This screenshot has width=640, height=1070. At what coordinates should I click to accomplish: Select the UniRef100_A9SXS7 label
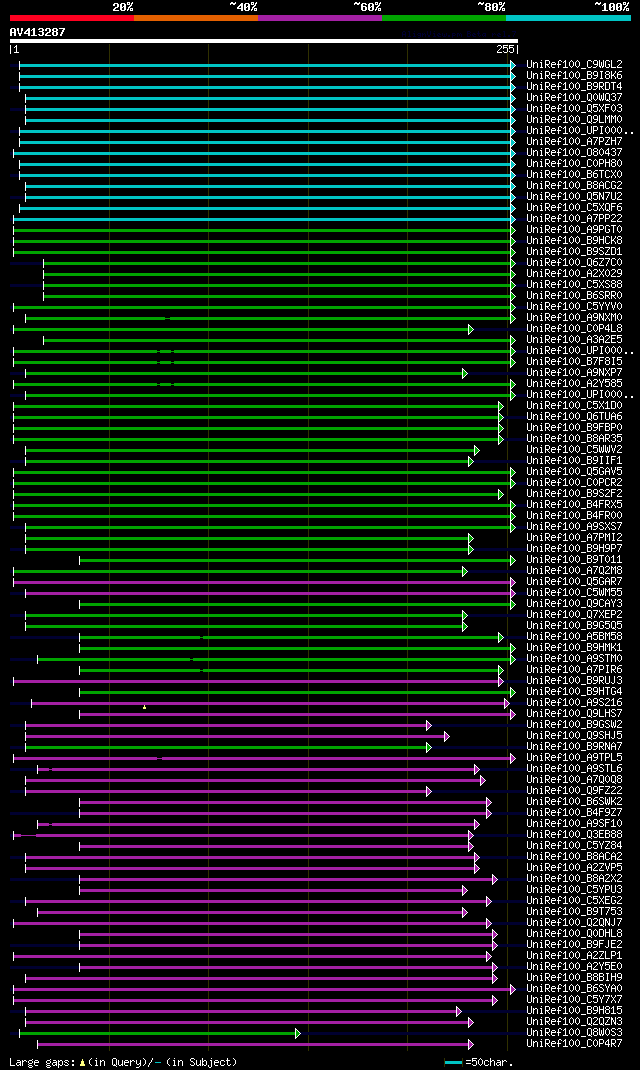tap(574, 527)
